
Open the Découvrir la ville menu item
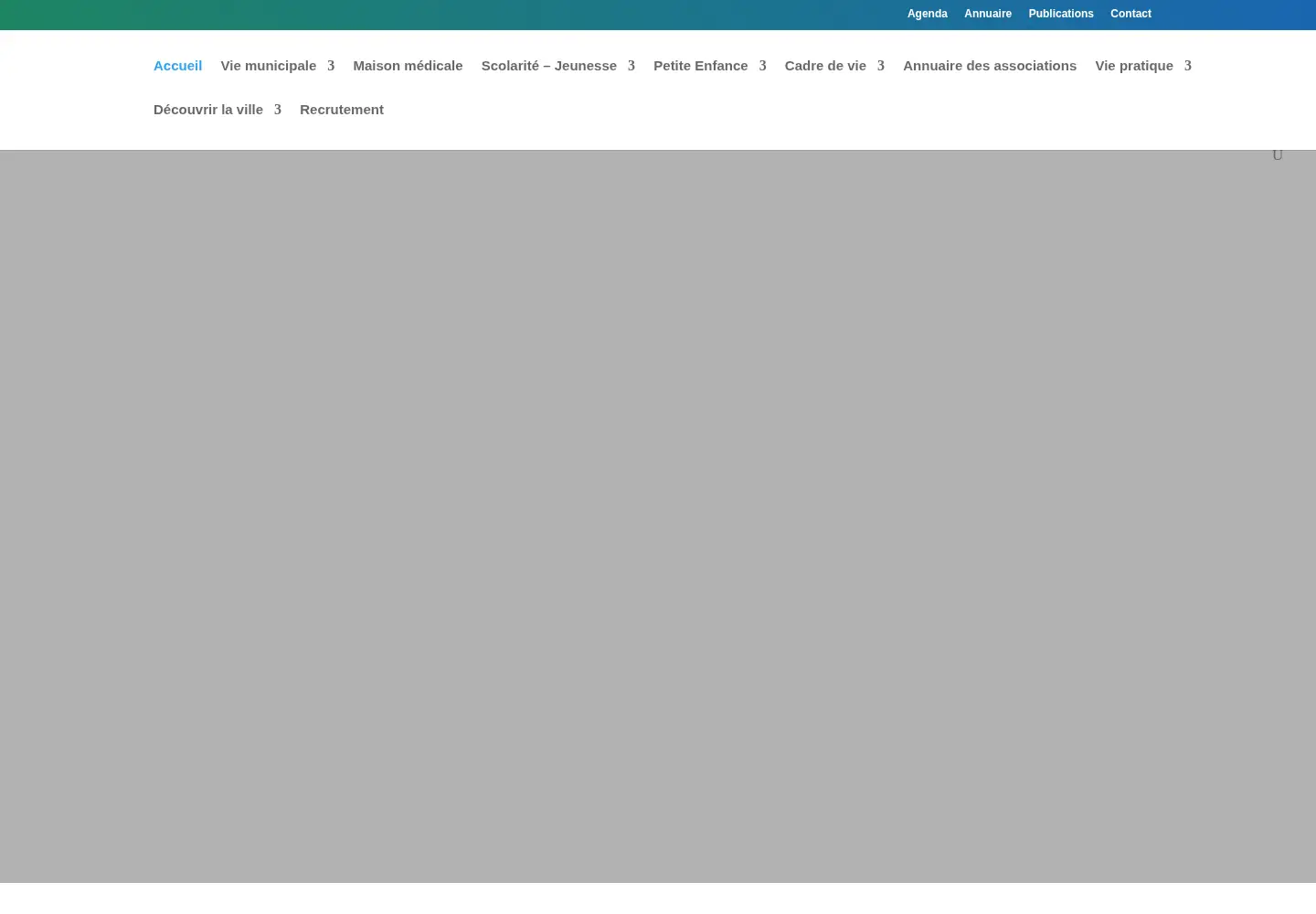pyautogui.click(x=208, y=110)
